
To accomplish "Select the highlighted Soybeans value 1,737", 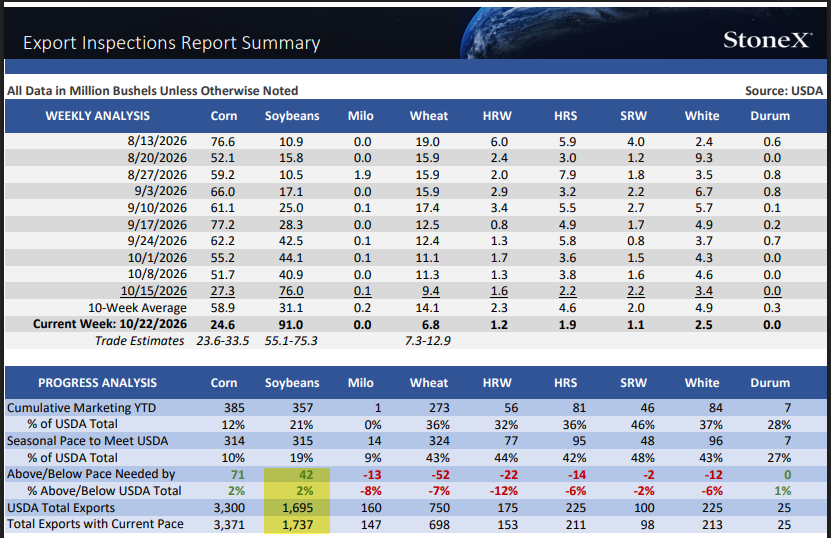I will [297, 525].
